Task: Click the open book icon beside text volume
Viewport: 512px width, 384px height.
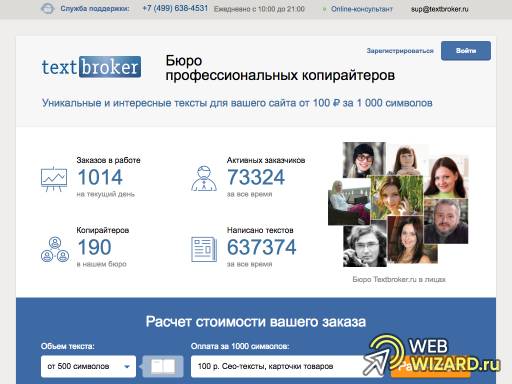Action: 163,366
